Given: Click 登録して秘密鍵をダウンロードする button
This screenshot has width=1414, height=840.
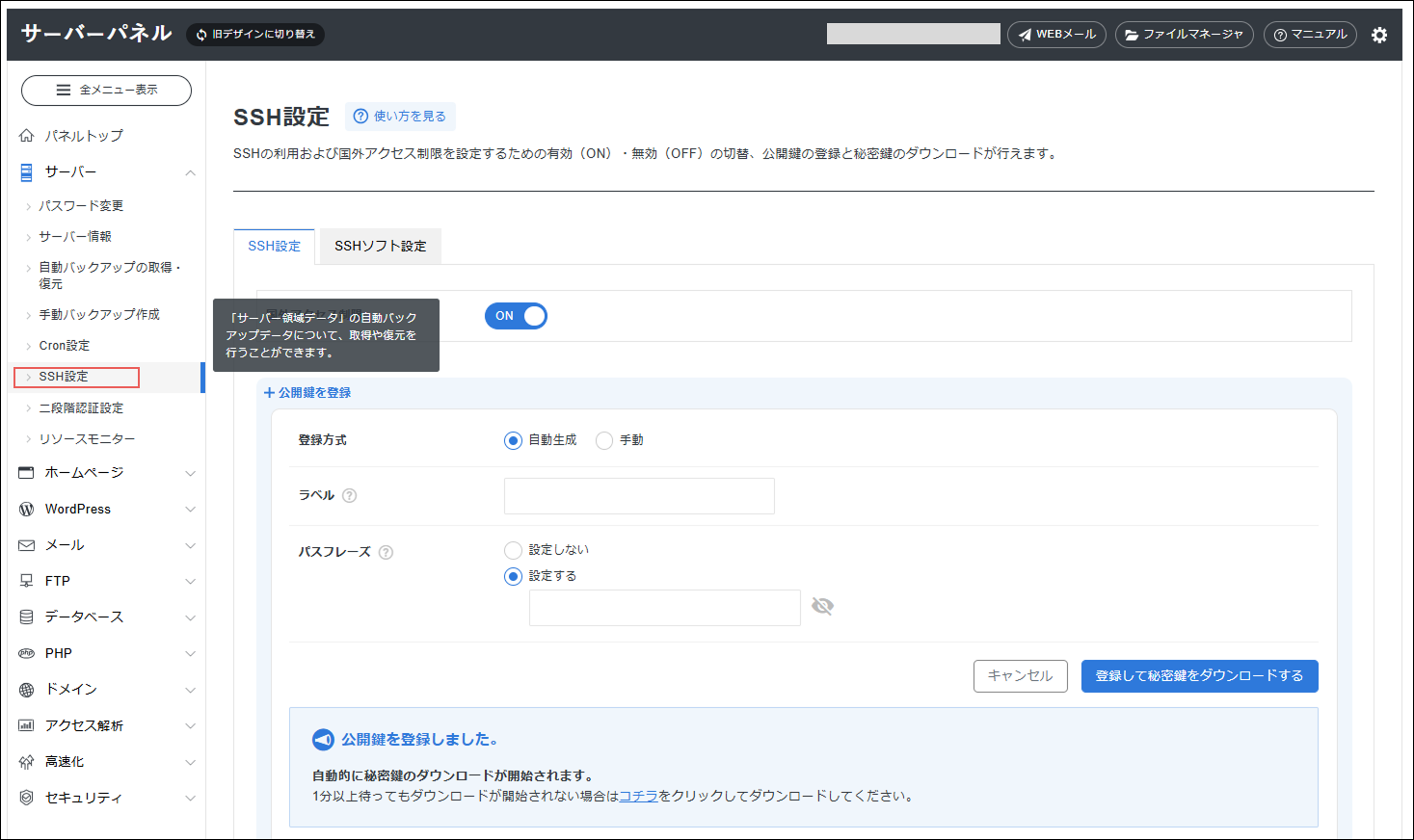Looking at the screenshot, I should (x=1199, y=676).
